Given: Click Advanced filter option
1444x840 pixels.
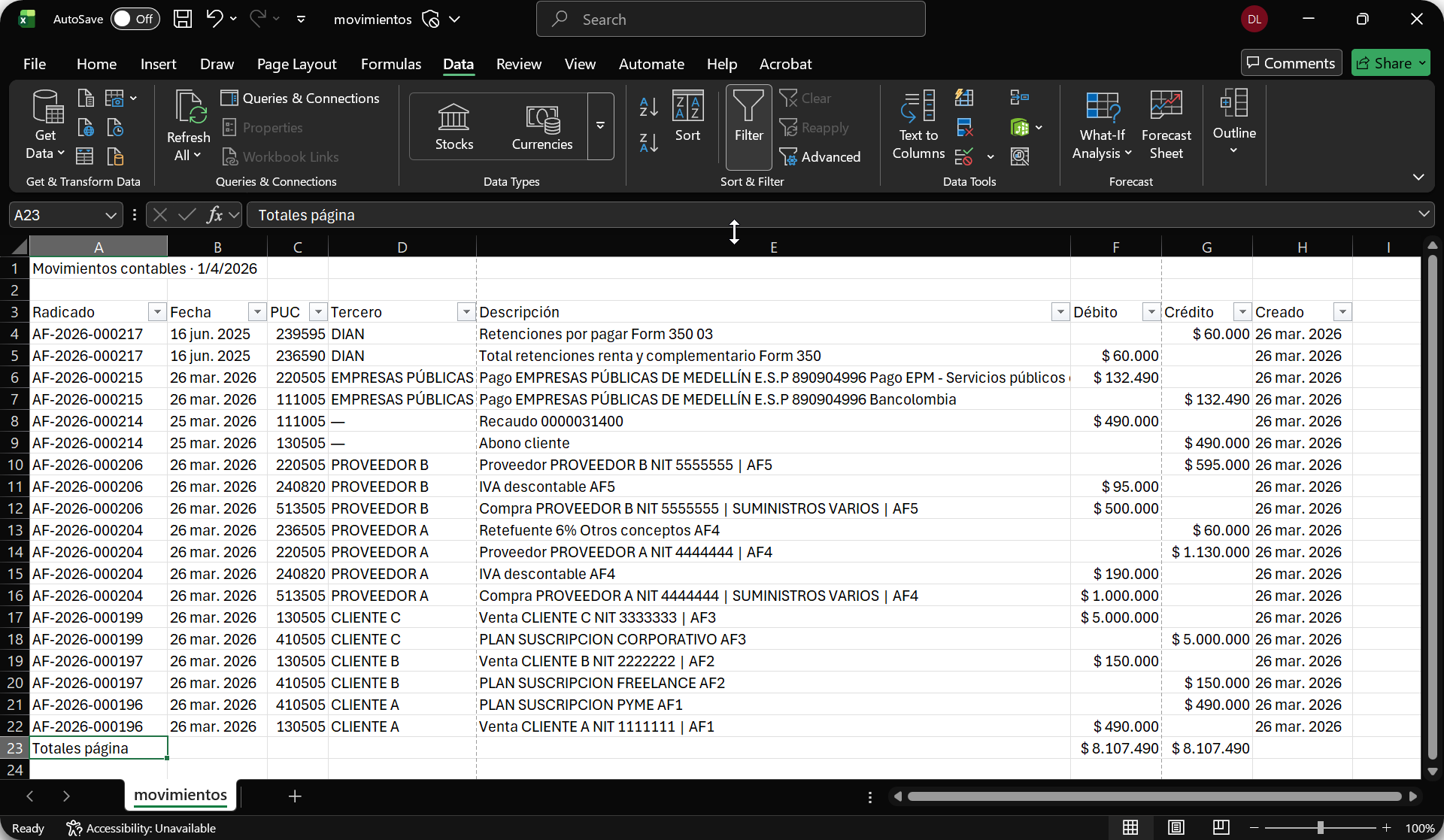Looking at the screenshot, I should pos(821,156).
